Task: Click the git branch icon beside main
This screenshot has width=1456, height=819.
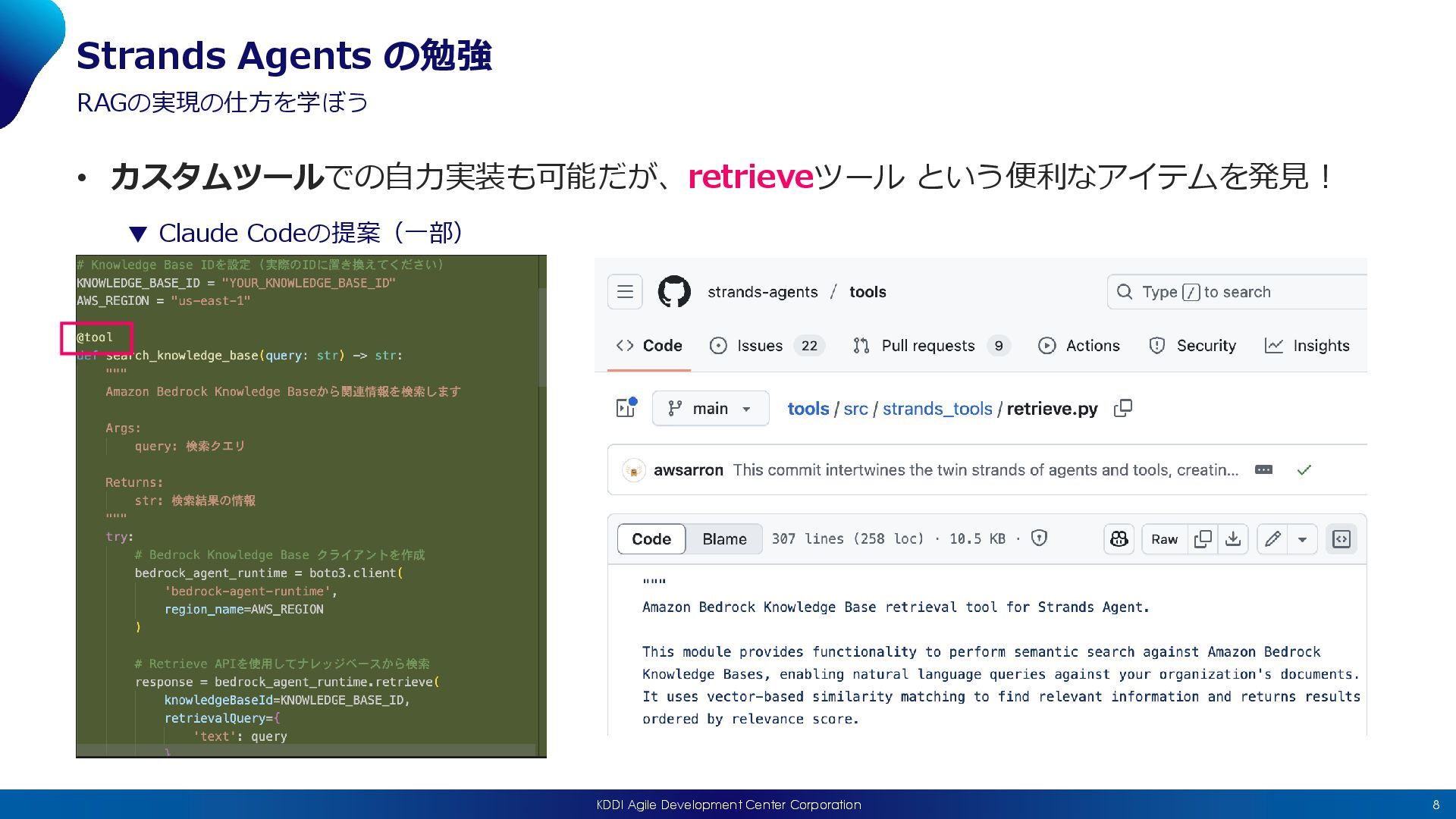Action: pyautogui.click(x=675, y=409)
